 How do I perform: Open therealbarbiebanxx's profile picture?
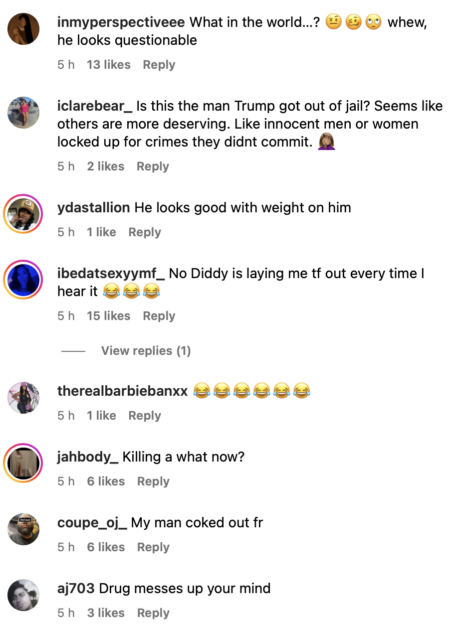point(23,398)
